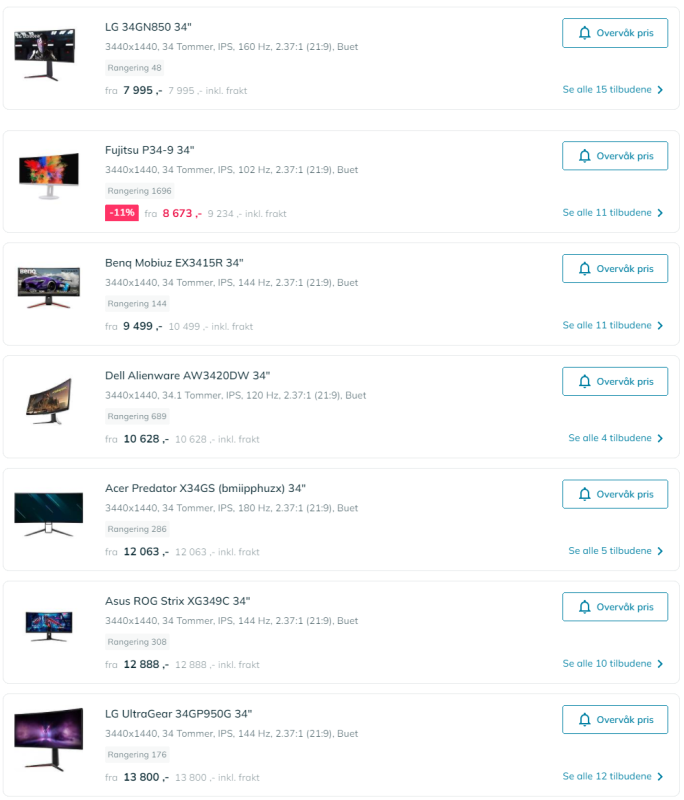Open the Dell Alienware AW3420DW 34" title
684x800 pixels.
pos(187,376)
